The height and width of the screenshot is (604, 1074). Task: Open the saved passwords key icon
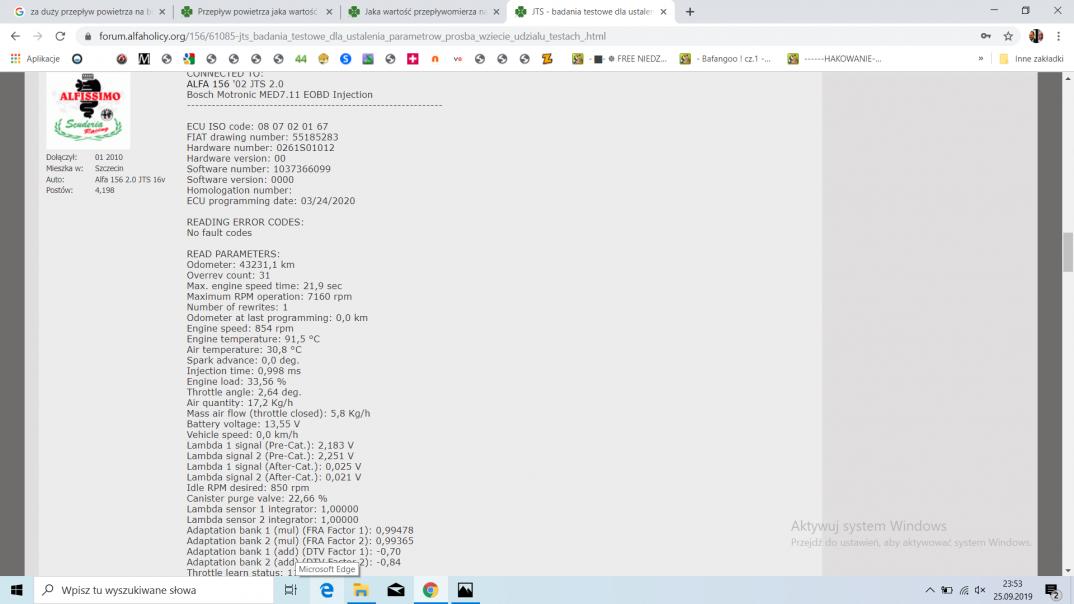986,36
